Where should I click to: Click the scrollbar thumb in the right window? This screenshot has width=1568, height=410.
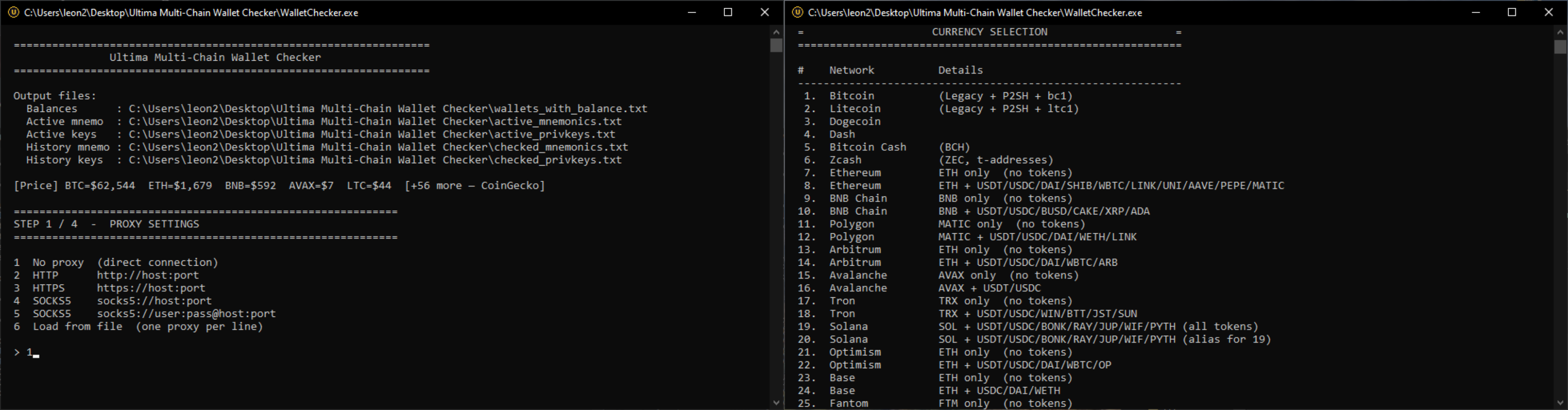point(1560,47)
